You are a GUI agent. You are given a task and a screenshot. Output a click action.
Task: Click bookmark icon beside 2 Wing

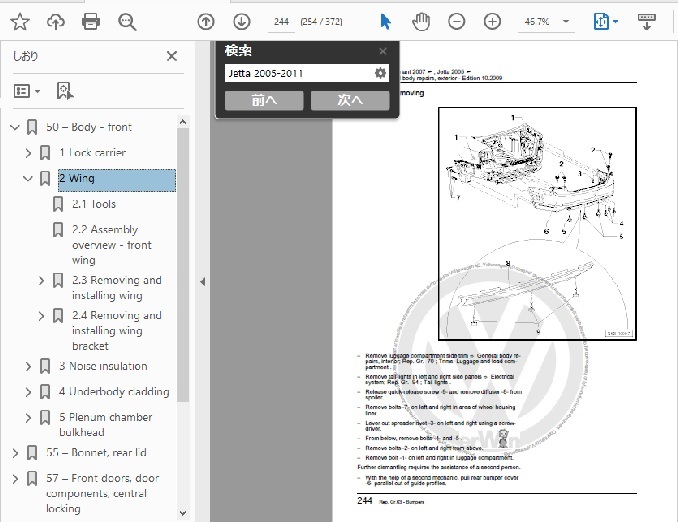(45, 178)
